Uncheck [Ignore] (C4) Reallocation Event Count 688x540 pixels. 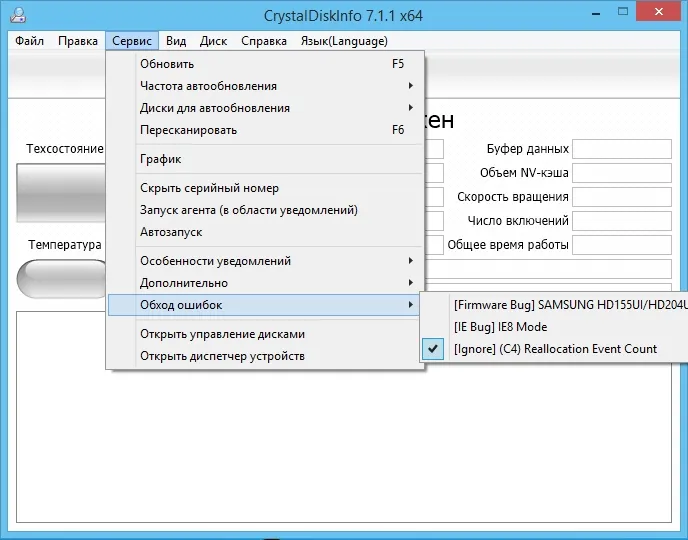(x=555, y=349)
